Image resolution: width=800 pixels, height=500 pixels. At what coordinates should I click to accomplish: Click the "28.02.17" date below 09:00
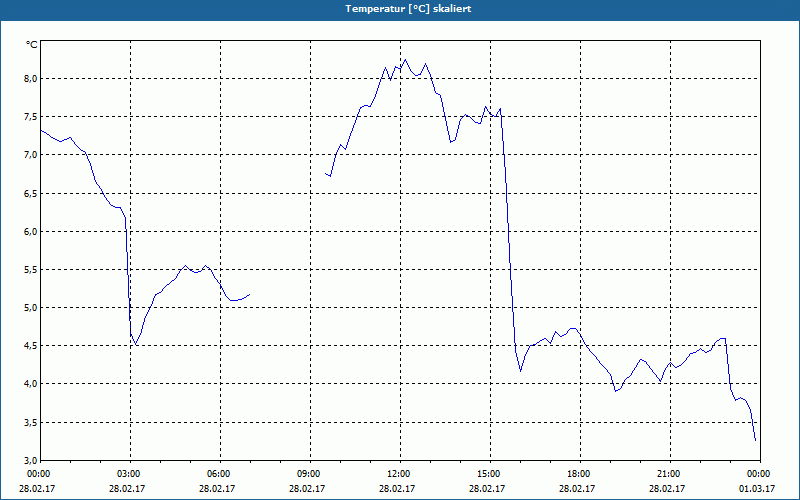point(307,488)
